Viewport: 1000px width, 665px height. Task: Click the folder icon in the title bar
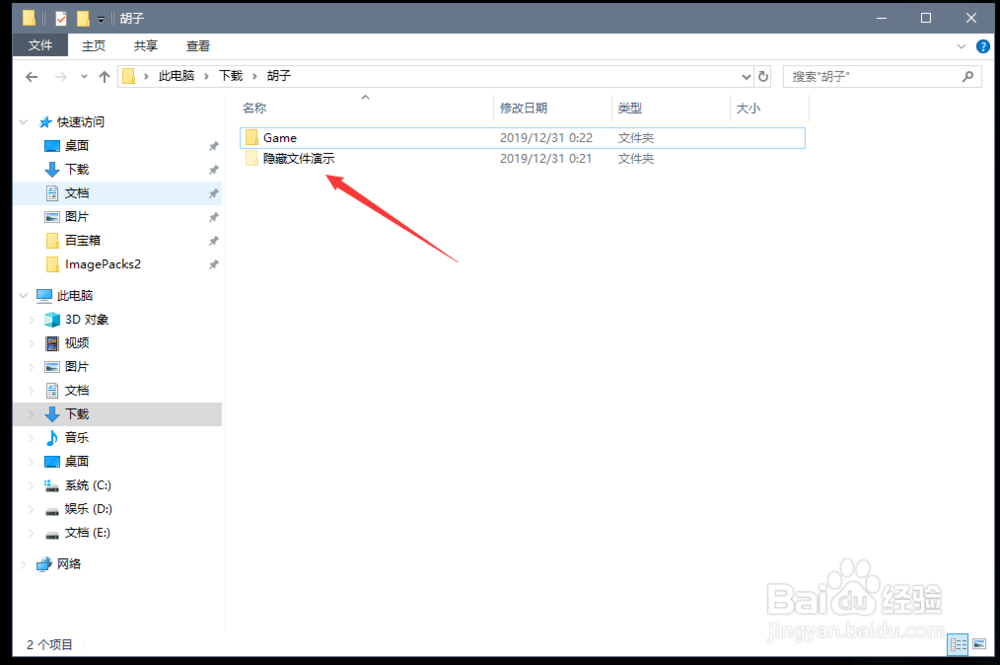(x=27, y=17)
